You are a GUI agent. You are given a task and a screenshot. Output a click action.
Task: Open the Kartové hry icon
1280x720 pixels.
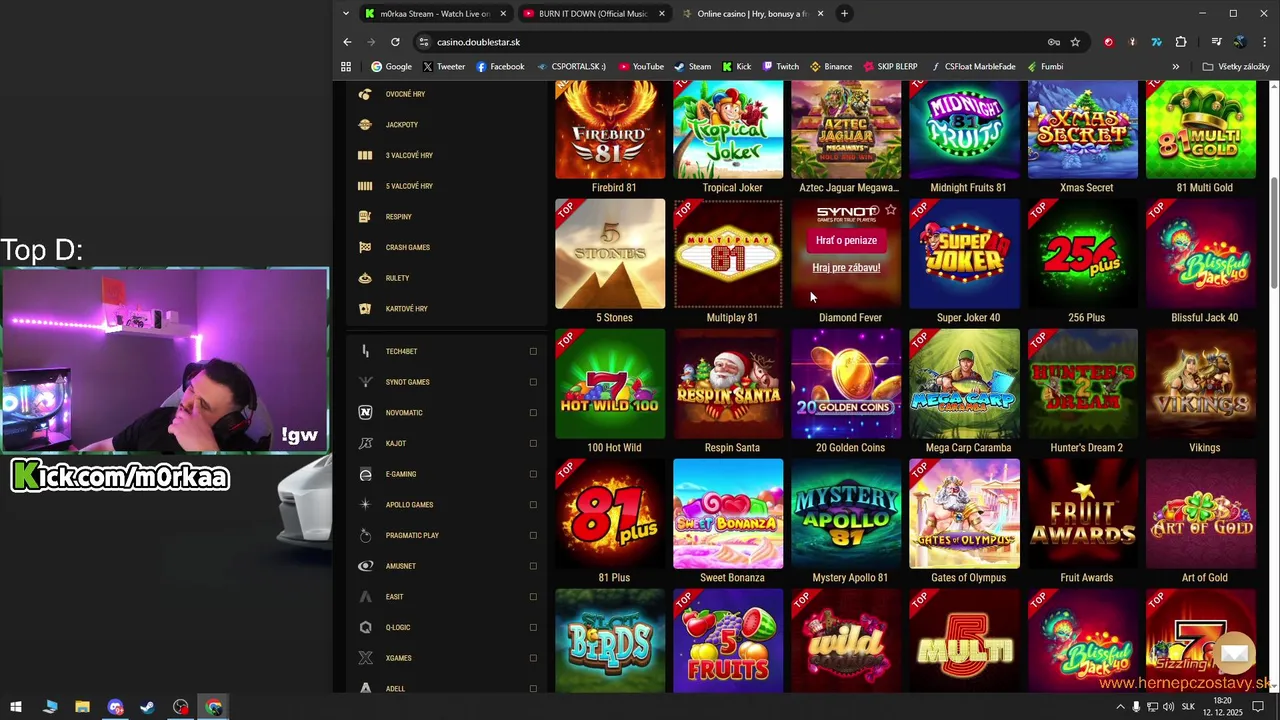pyautogui.click(x=365, y=309)
